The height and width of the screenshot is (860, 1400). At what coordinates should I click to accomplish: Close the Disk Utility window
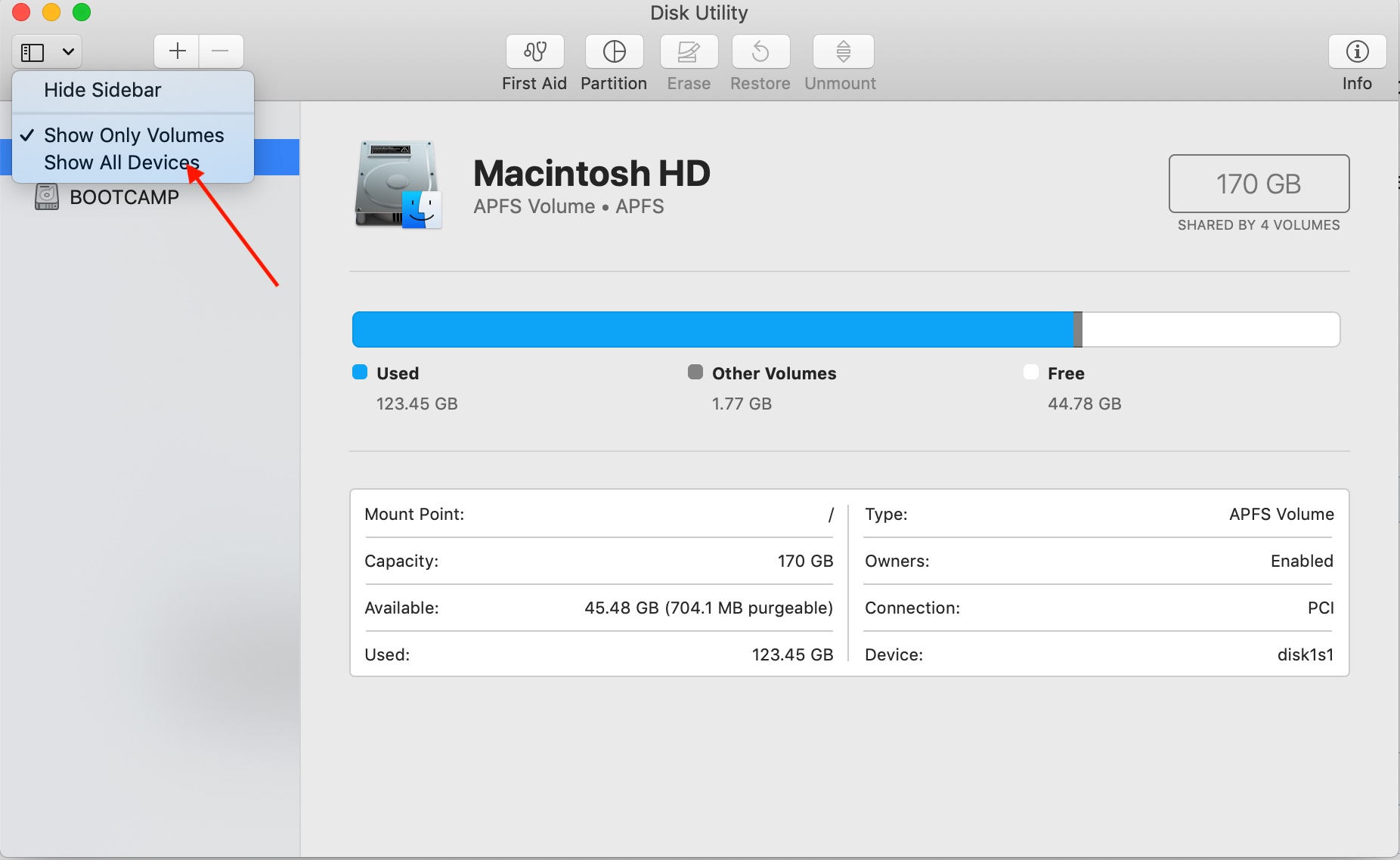21,12
